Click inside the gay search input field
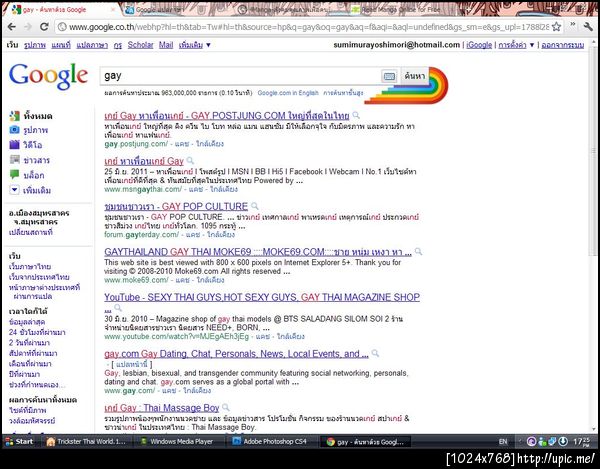Viewport: 600px width, 469px height. 241,76
